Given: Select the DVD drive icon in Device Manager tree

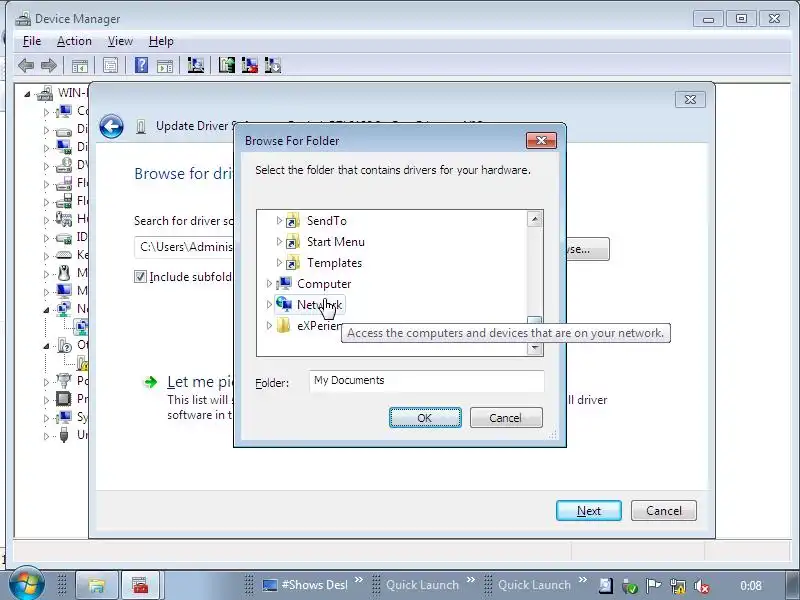Looking at the screenshot, I should (x=64, y=165).
